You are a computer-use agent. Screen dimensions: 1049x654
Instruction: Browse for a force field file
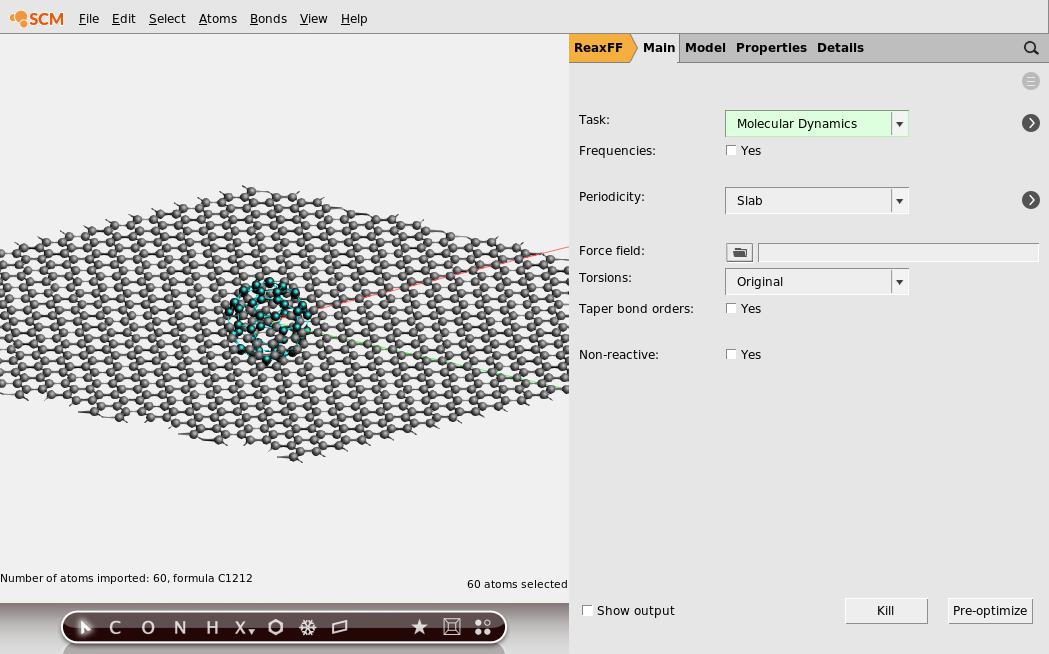pyautogui.click(x=739, y=252)
